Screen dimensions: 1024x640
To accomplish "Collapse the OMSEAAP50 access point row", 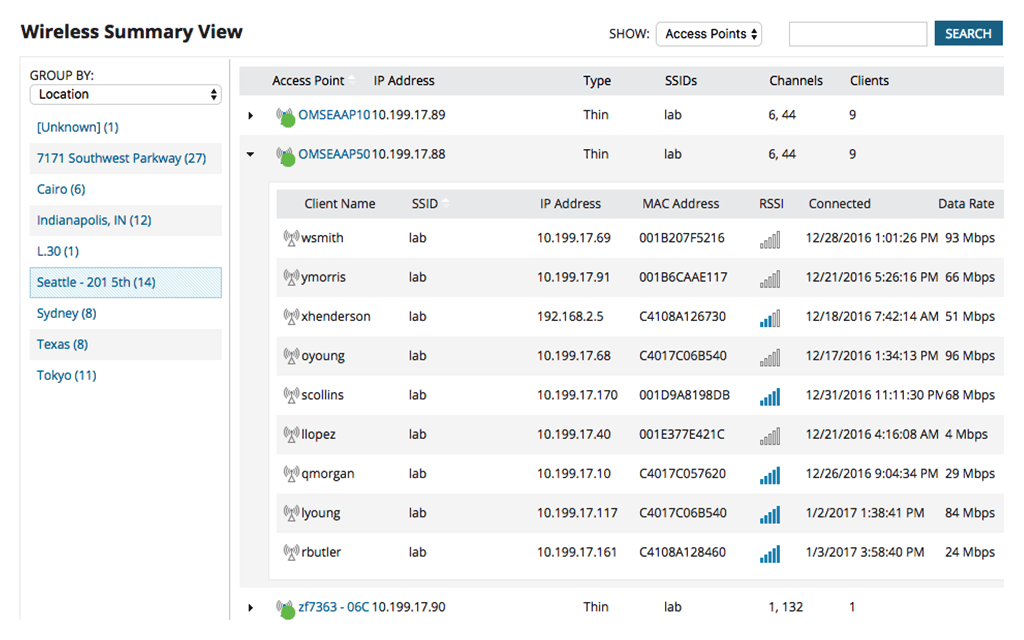I will (250, 155).
